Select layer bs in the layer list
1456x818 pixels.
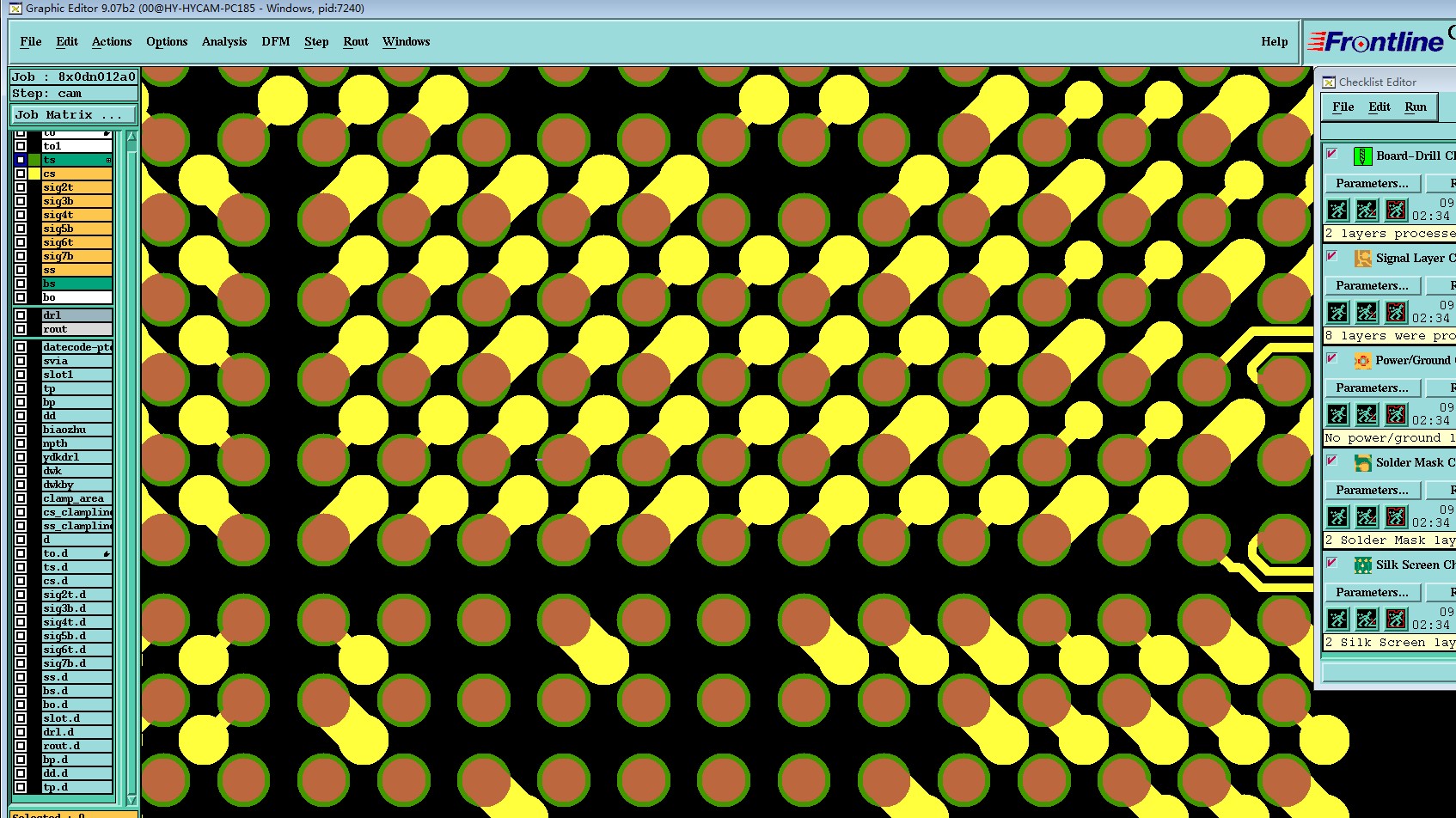coord(77,284)
